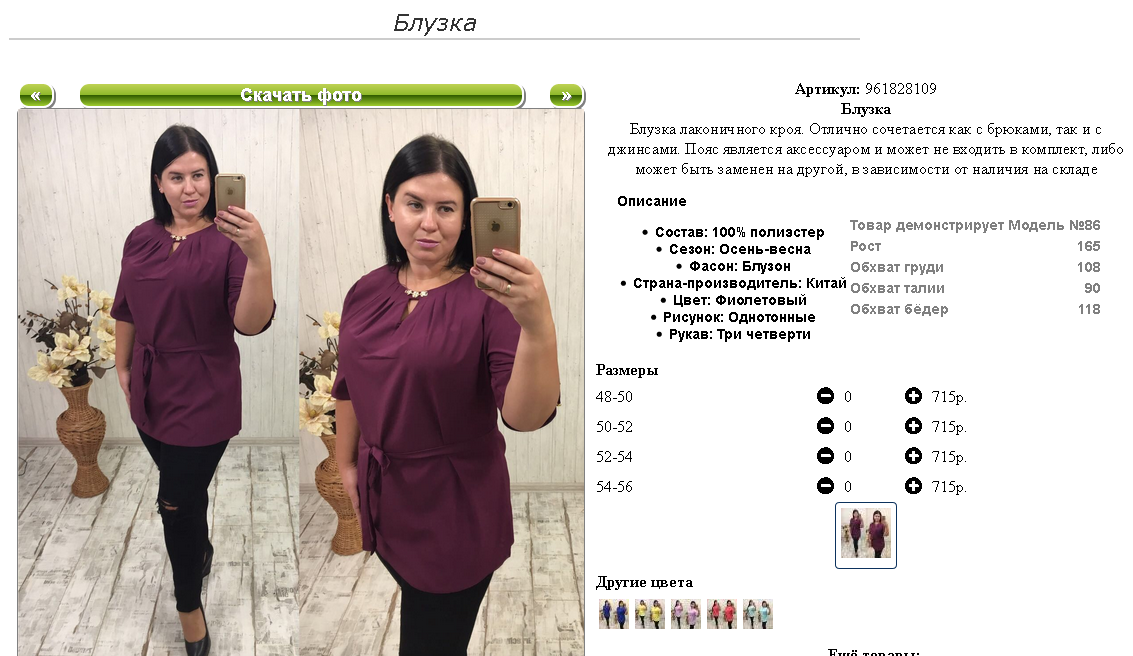
Task: Choose the yellow blouse color variant
Action: (x=650, y=614)
